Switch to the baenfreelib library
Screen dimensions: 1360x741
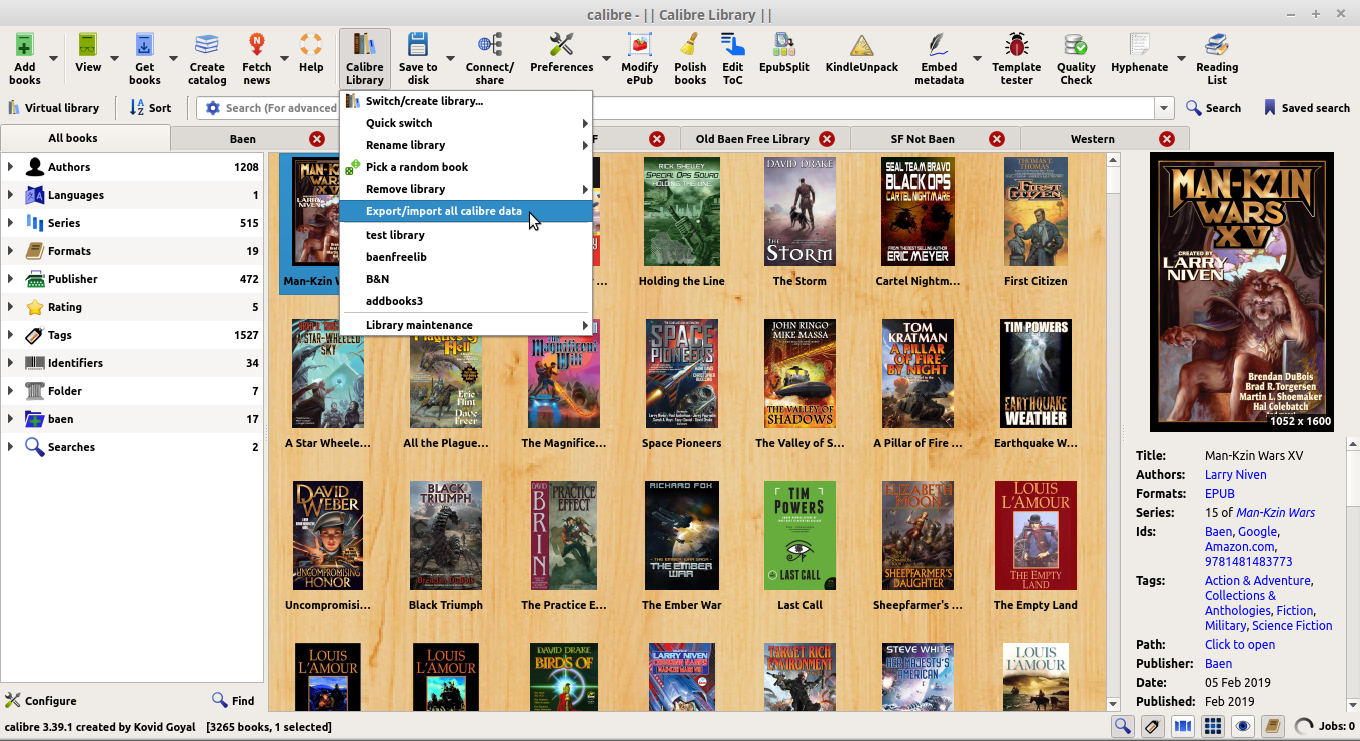pyautogui.click(x=466, y=257)
